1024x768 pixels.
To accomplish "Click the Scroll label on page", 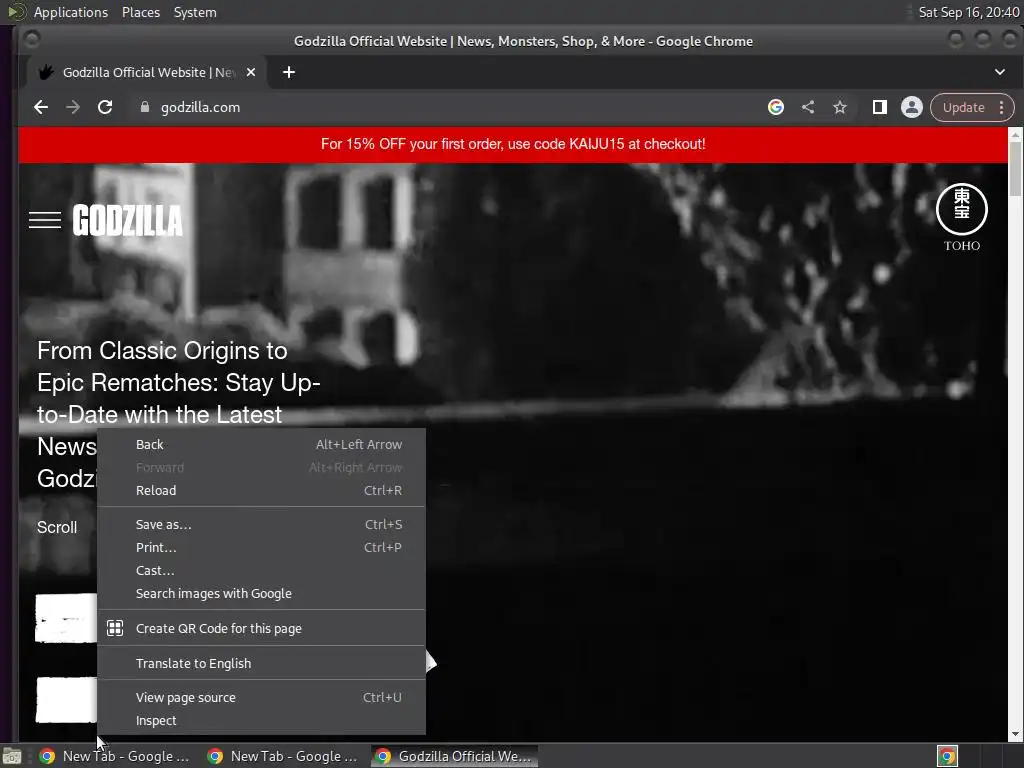I will click(57, 528).
